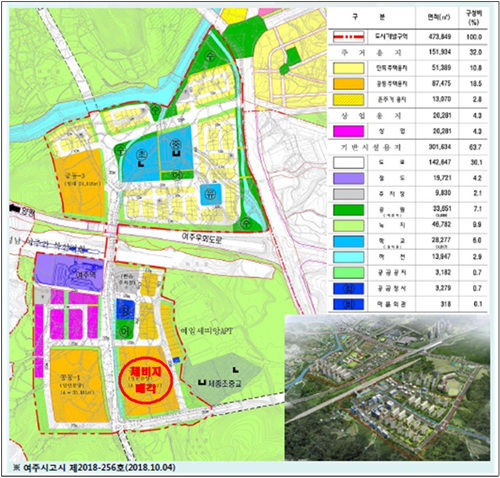This screenshot has height=478, width=500.
Task: Click the red dashed boundary legend symbol
Action: [348, 37]
